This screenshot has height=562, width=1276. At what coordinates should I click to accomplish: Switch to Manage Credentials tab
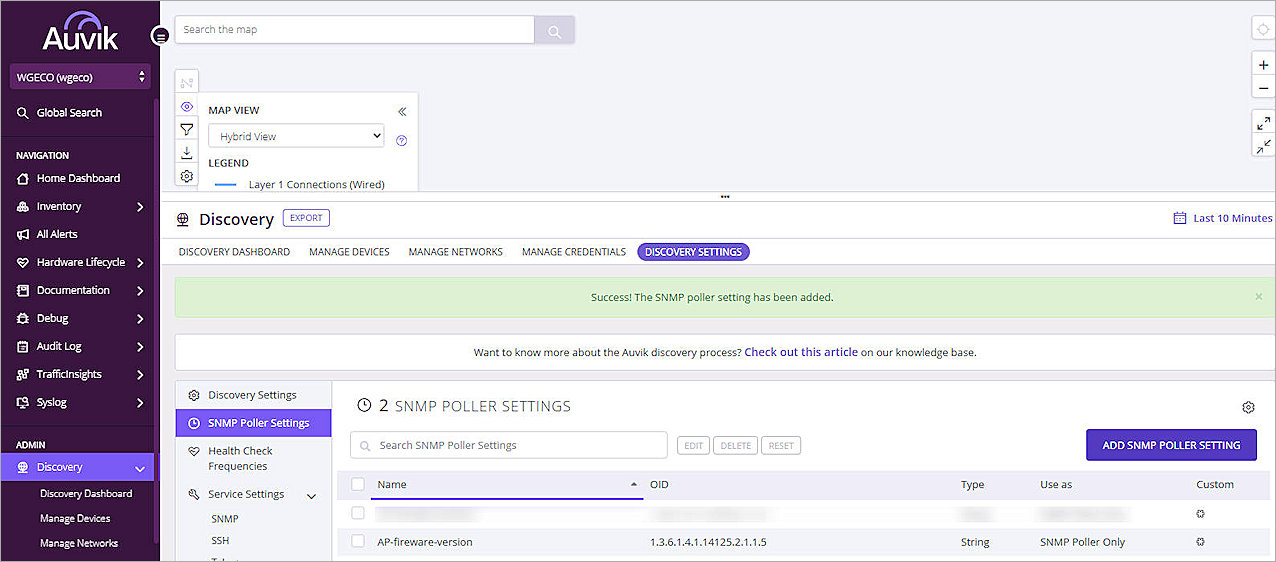[x=573, y=252]
